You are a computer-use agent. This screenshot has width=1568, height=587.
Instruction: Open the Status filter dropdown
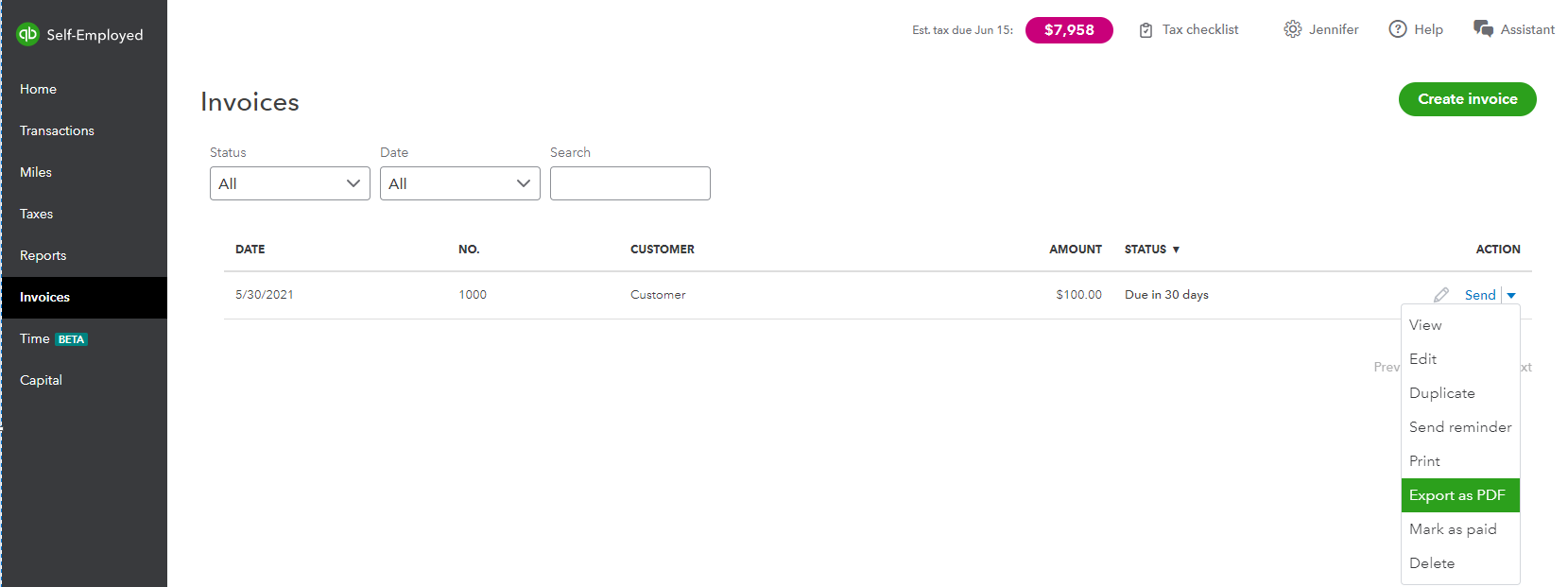289,183
